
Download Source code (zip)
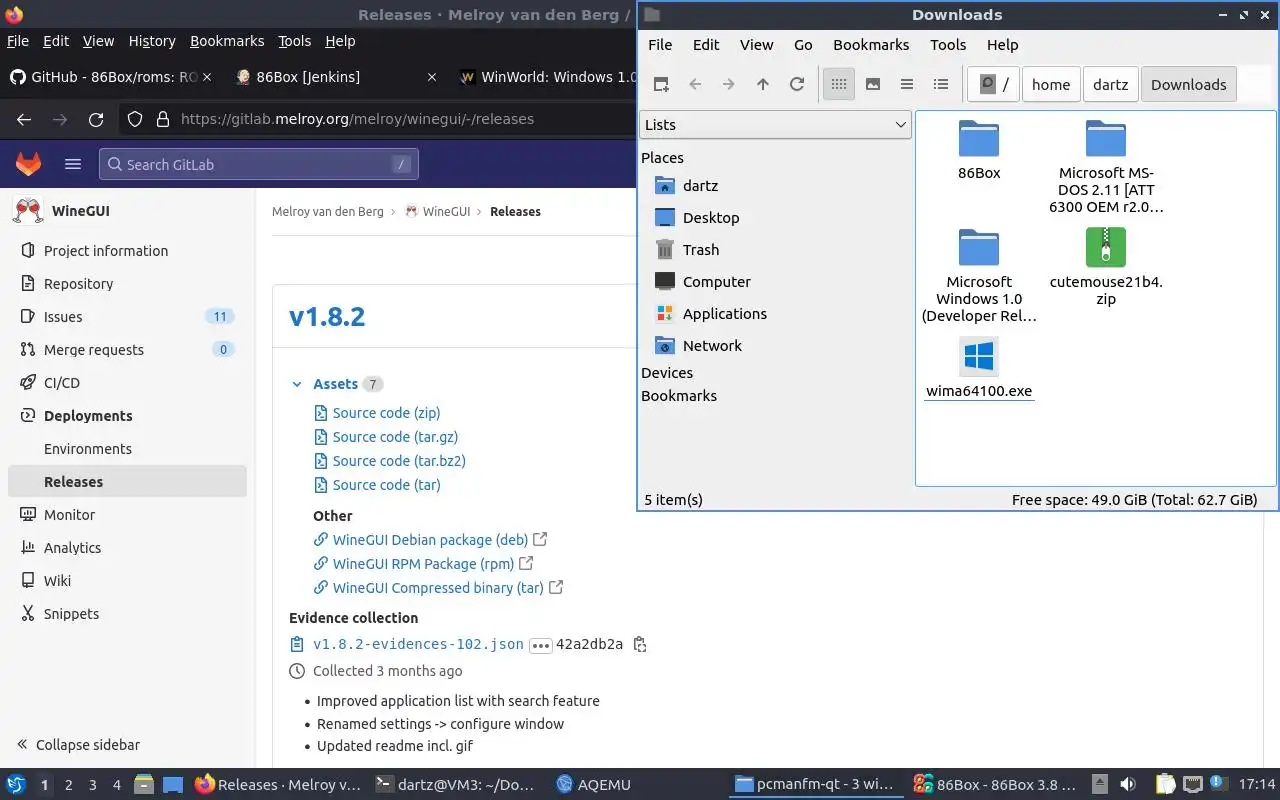pos(386,413)
